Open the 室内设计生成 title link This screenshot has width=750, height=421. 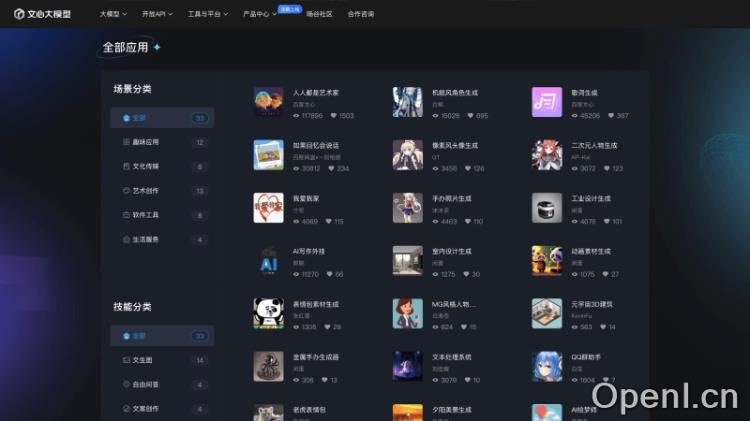(452, 251)
